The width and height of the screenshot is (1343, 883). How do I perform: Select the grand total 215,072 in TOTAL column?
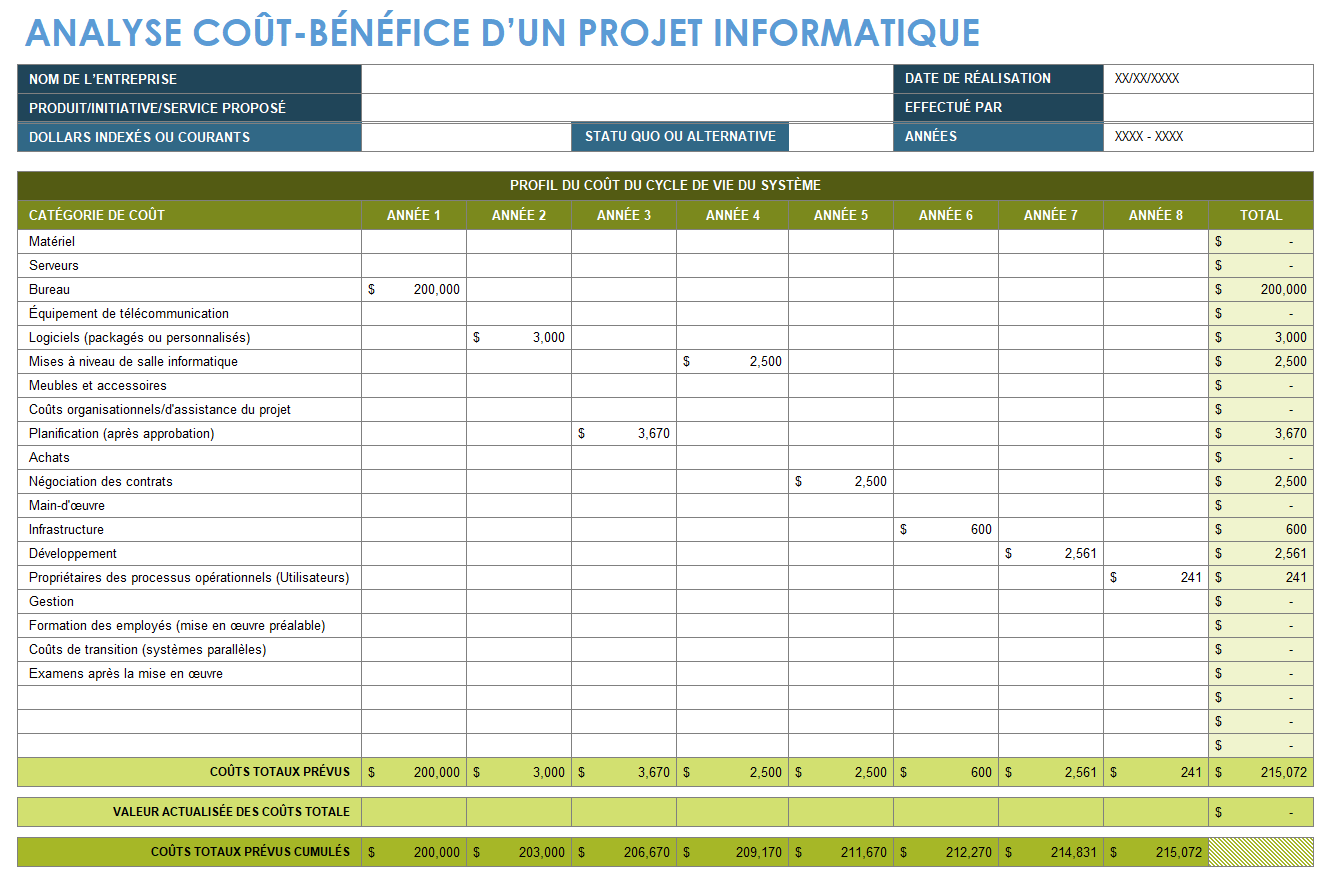tap(1261, 772)
